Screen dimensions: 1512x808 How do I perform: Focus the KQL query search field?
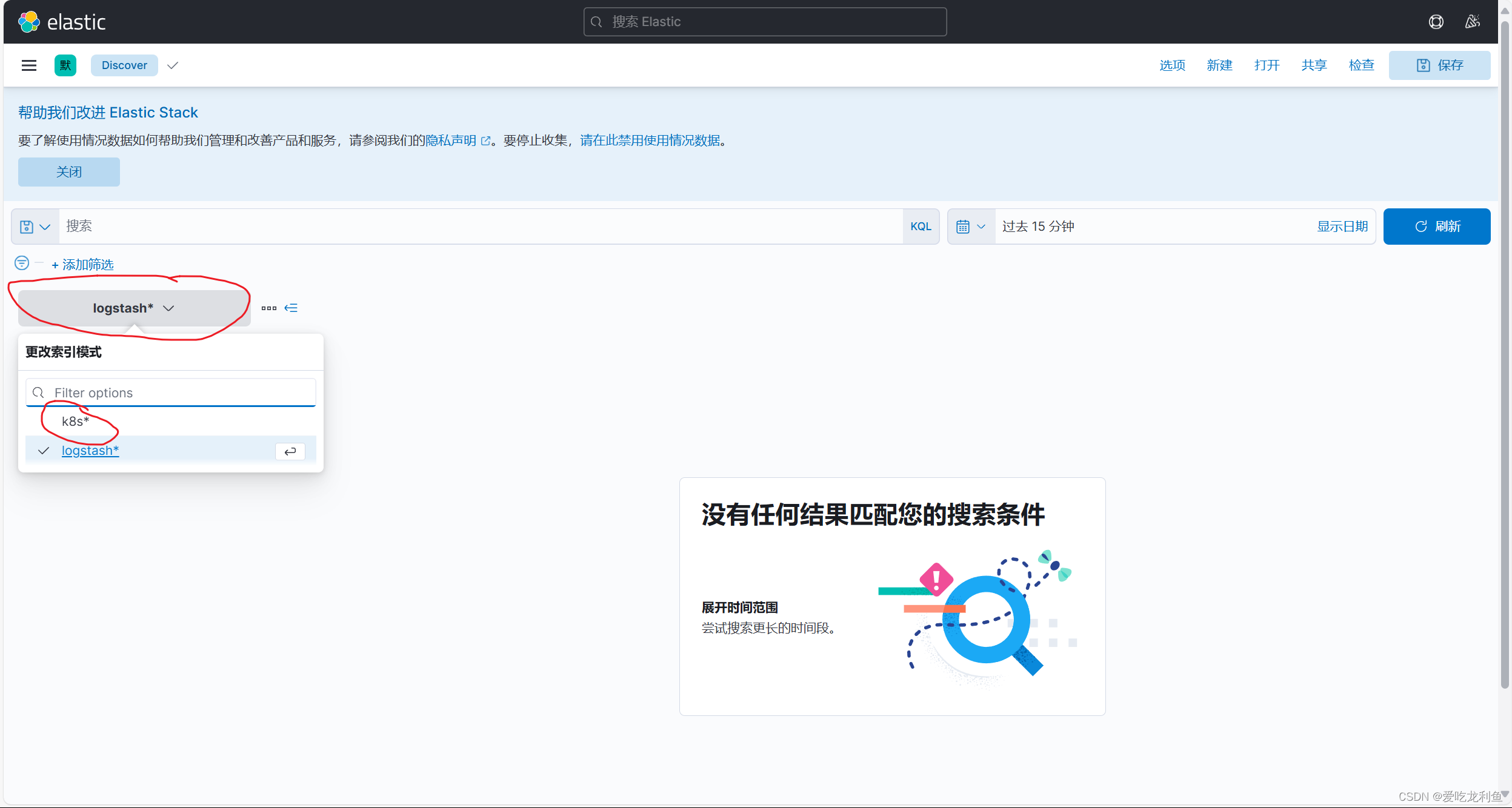(481, 227)
